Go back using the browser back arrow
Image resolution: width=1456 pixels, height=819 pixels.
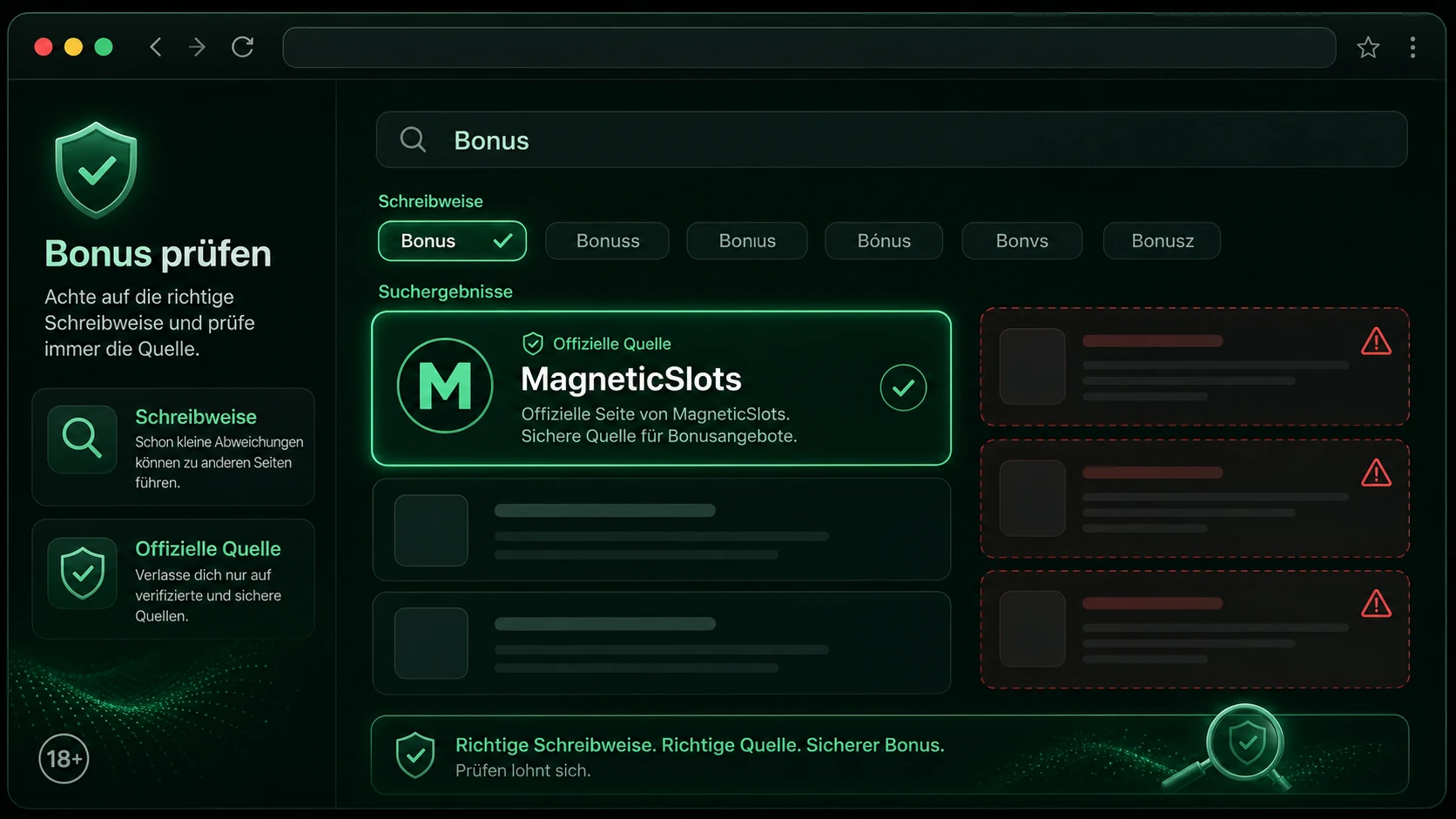[x=156, y=47]
